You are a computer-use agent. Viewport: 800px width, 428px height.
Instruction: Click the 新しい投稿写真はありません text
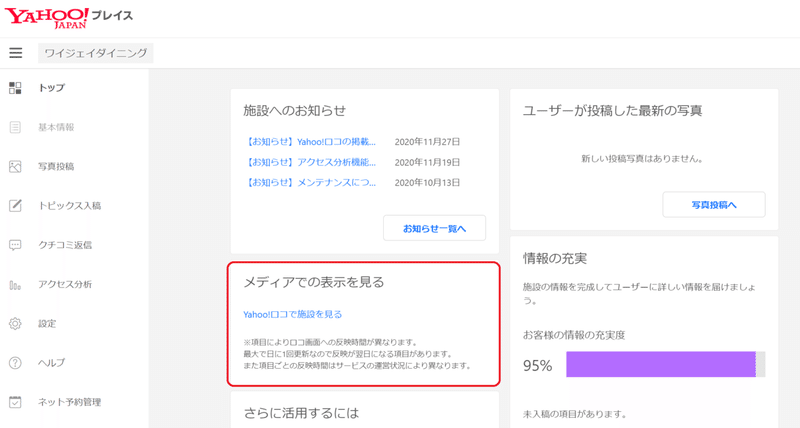tap(642, 159)
